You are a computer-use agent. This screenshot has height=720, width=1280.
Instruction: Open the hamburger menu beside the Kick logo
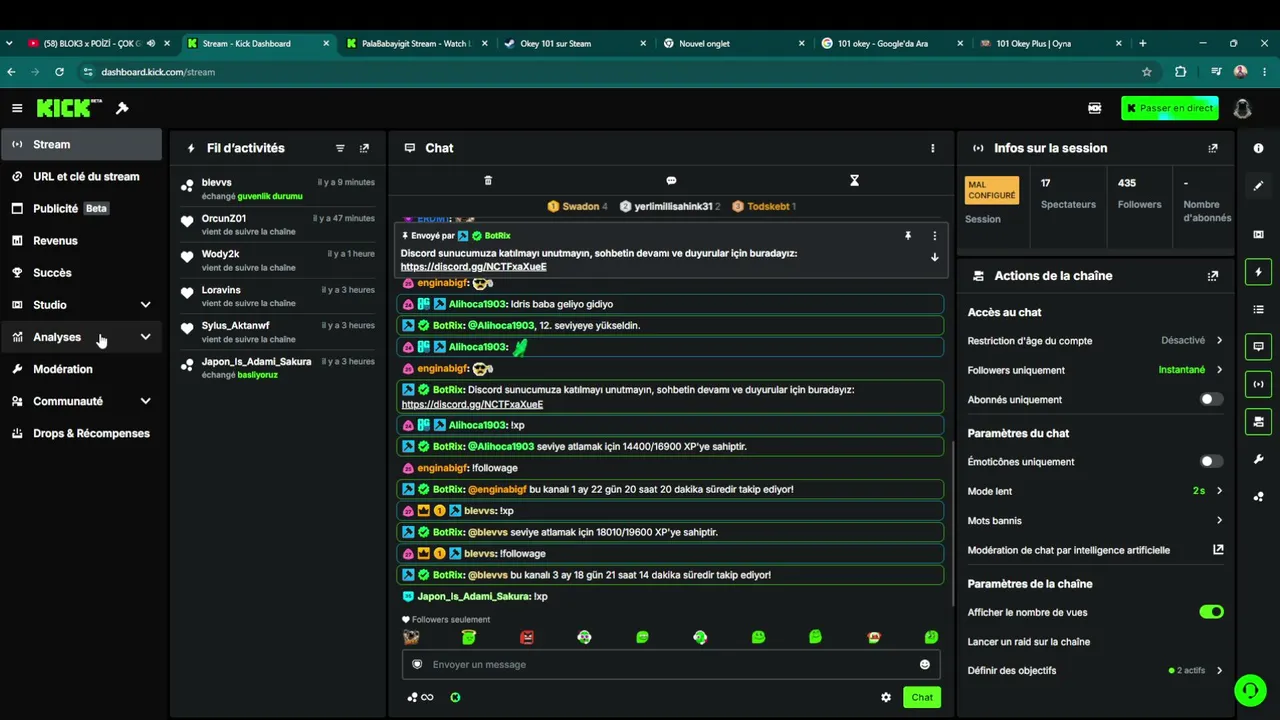click(17, 108)
